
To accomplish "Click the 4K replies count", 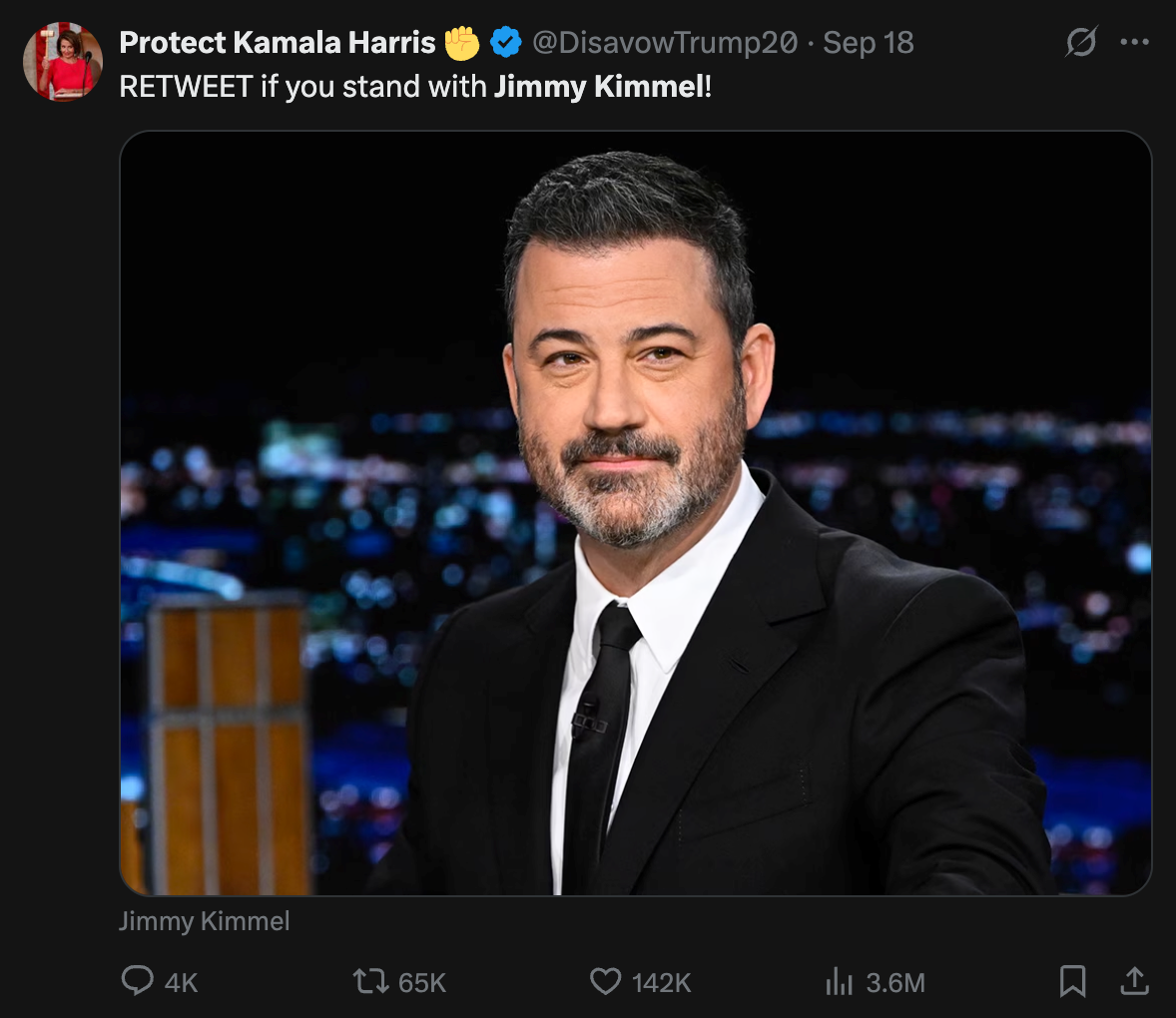I will (182, 983).
